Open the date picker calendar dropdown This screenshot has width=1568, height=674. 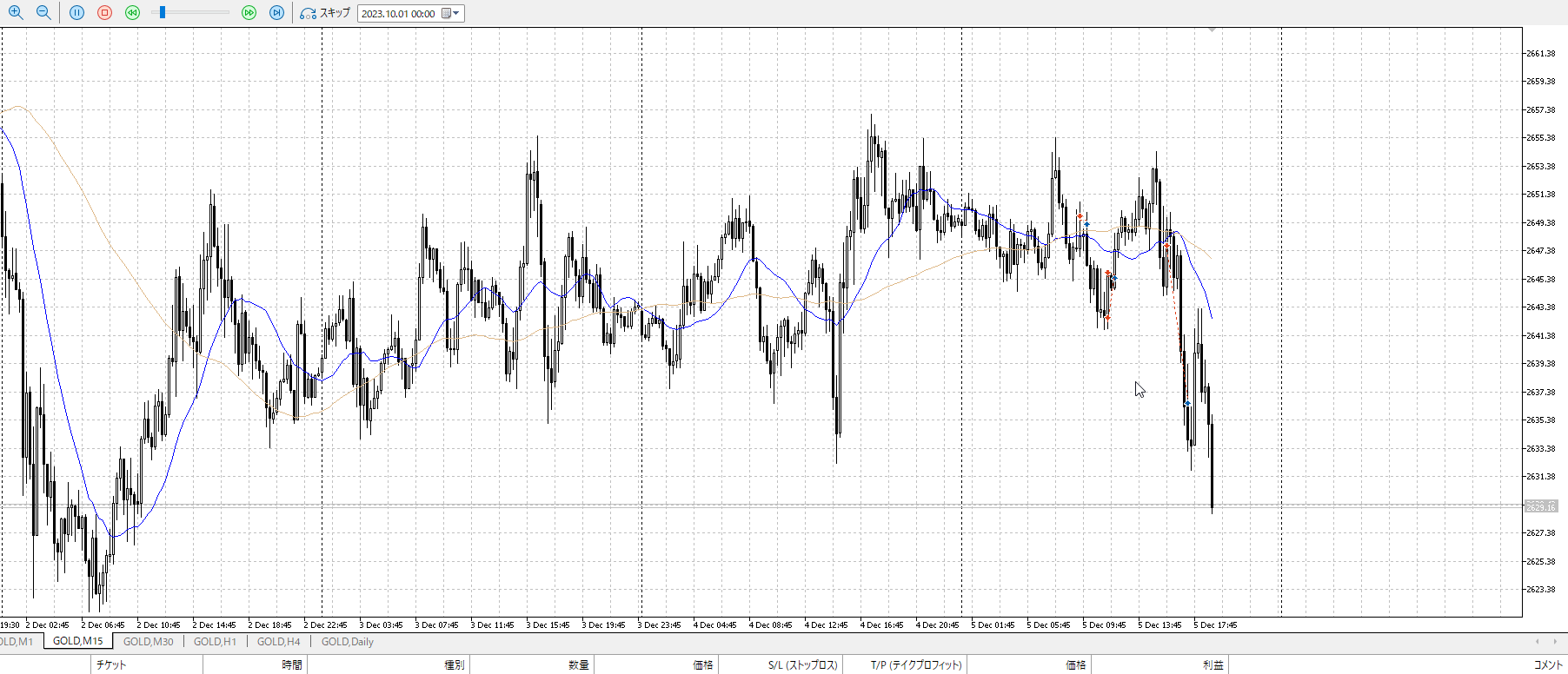pyautogui.click(x=450, y=13)
